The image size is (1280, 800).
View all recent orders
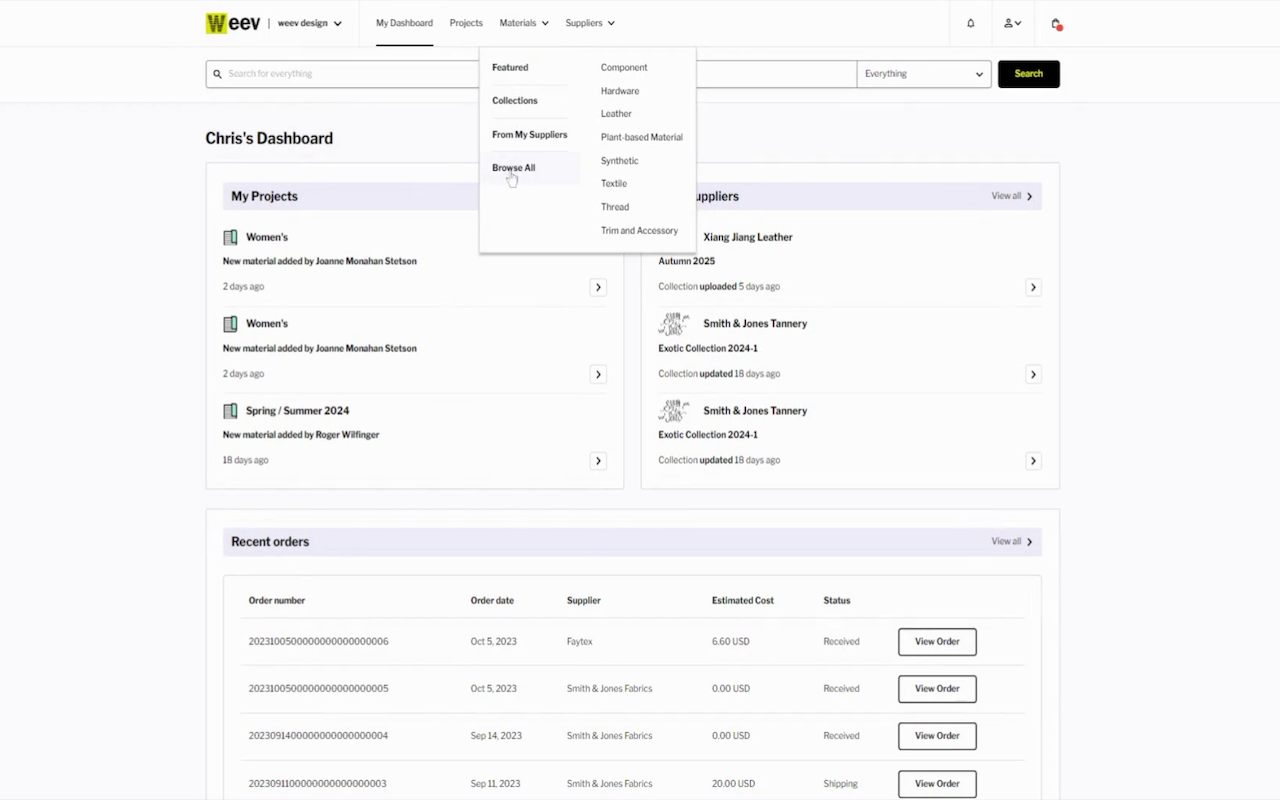1012,542
